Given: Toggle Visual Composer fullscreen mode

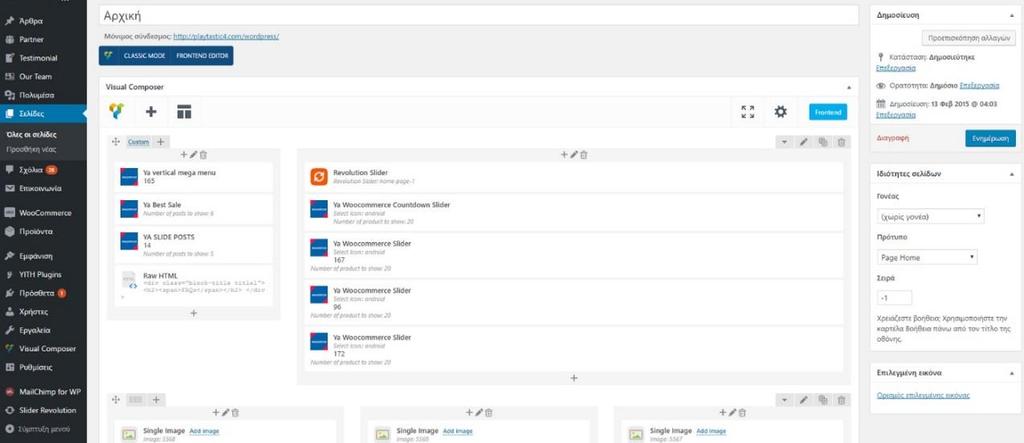Looking at the screenshot, I should pyautogui.click(x=748, y=112).
